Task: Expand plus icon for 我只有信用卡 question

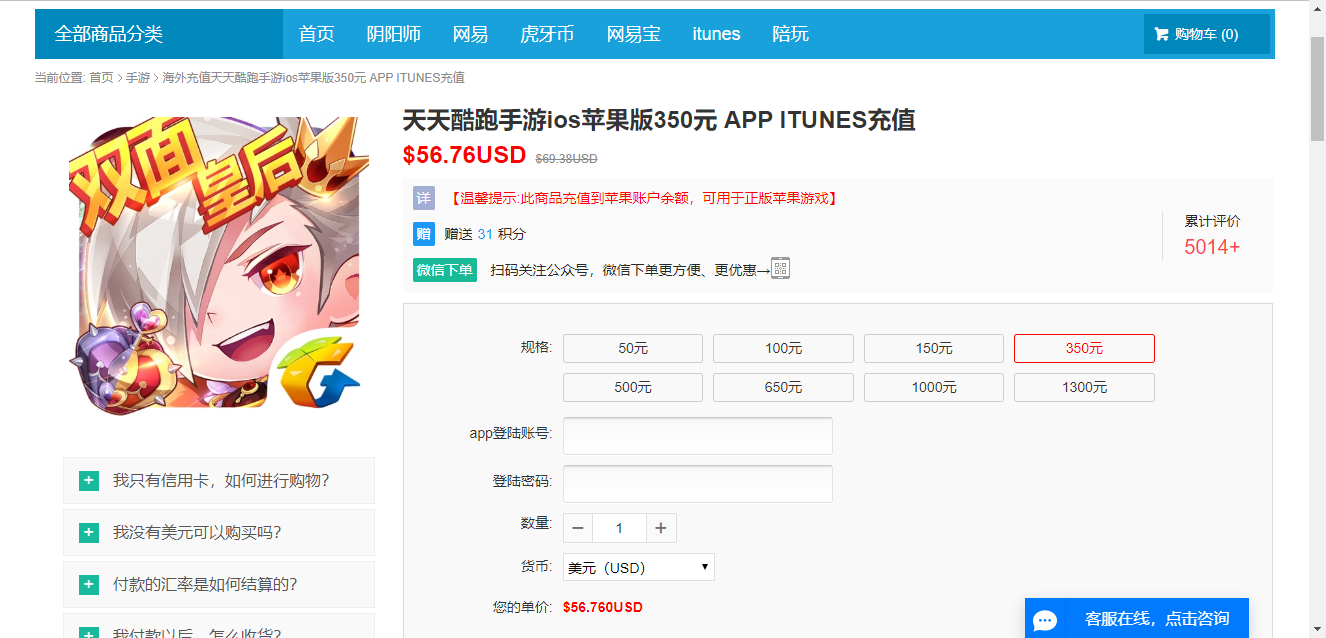Action: pos(89,481)
